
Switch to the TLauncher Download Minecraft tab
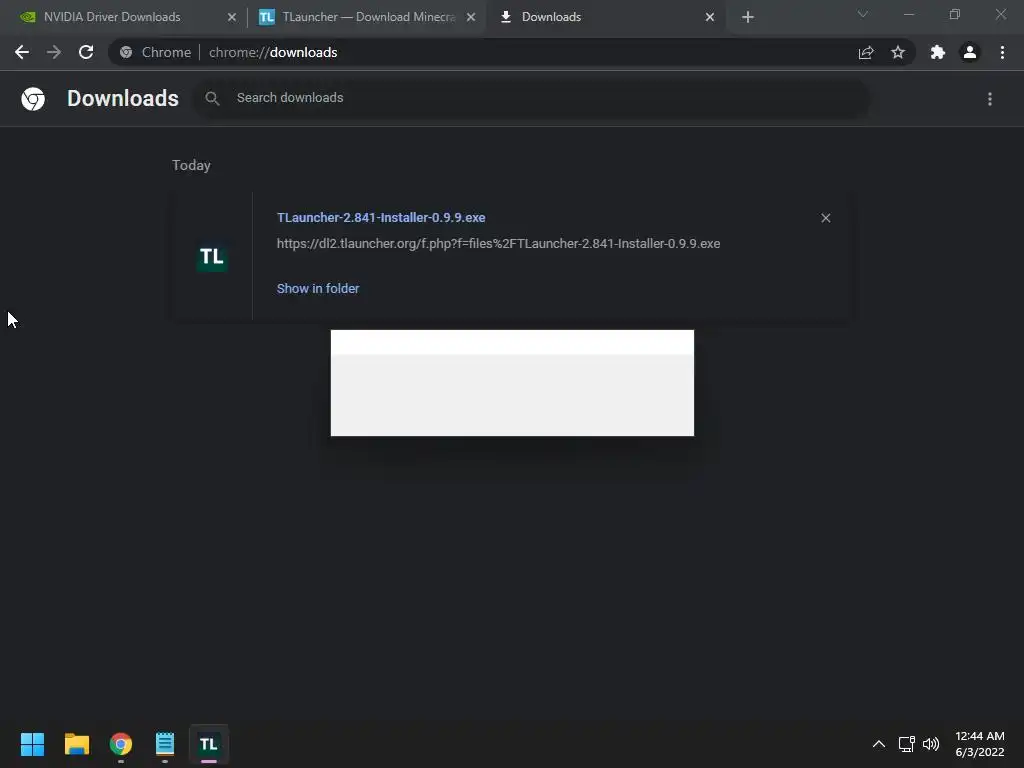tap(369, 17)
